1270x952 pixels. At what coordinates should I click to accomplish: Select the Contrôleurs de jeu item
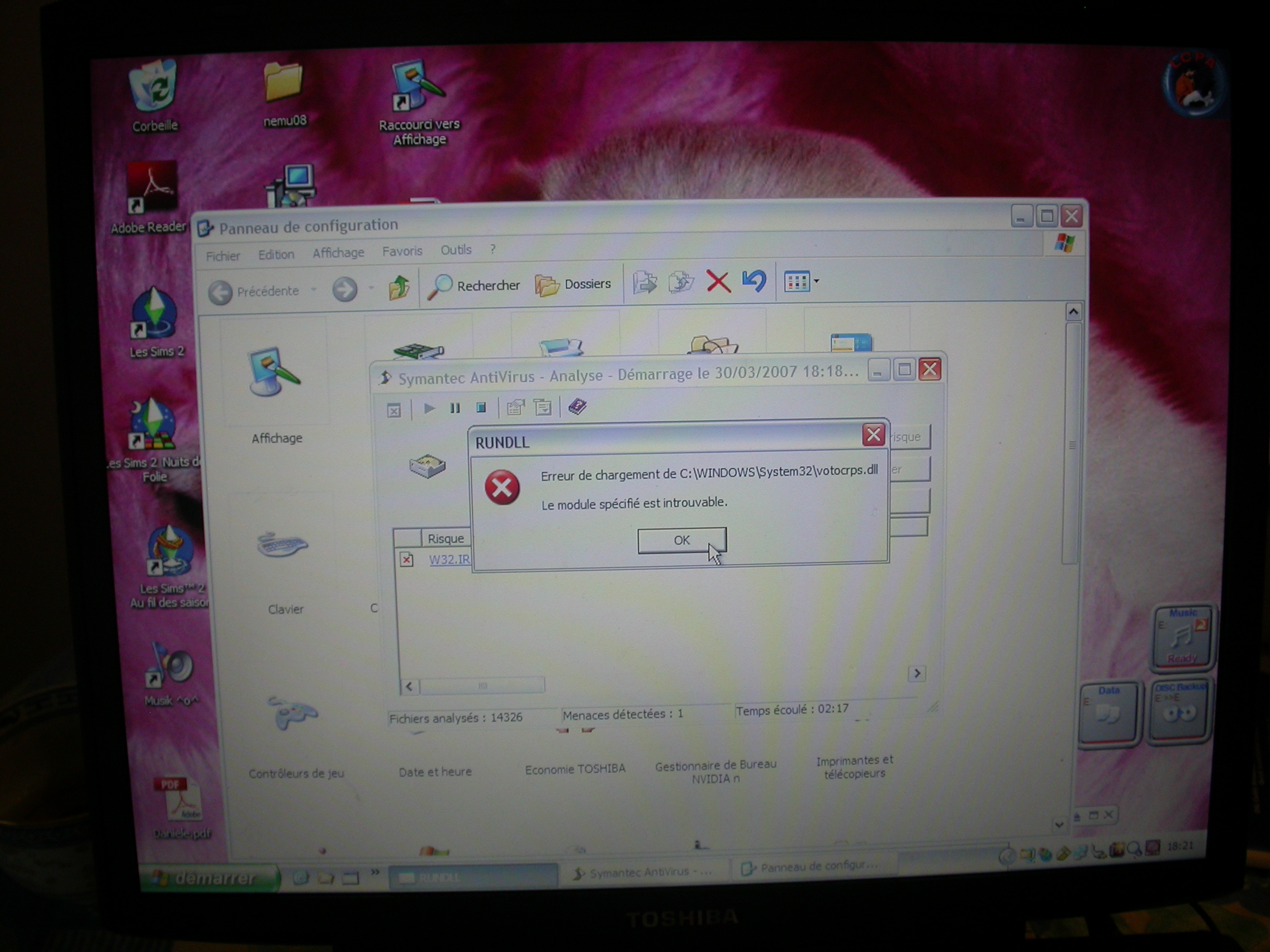pyautogui.click(x=296, y=737)
